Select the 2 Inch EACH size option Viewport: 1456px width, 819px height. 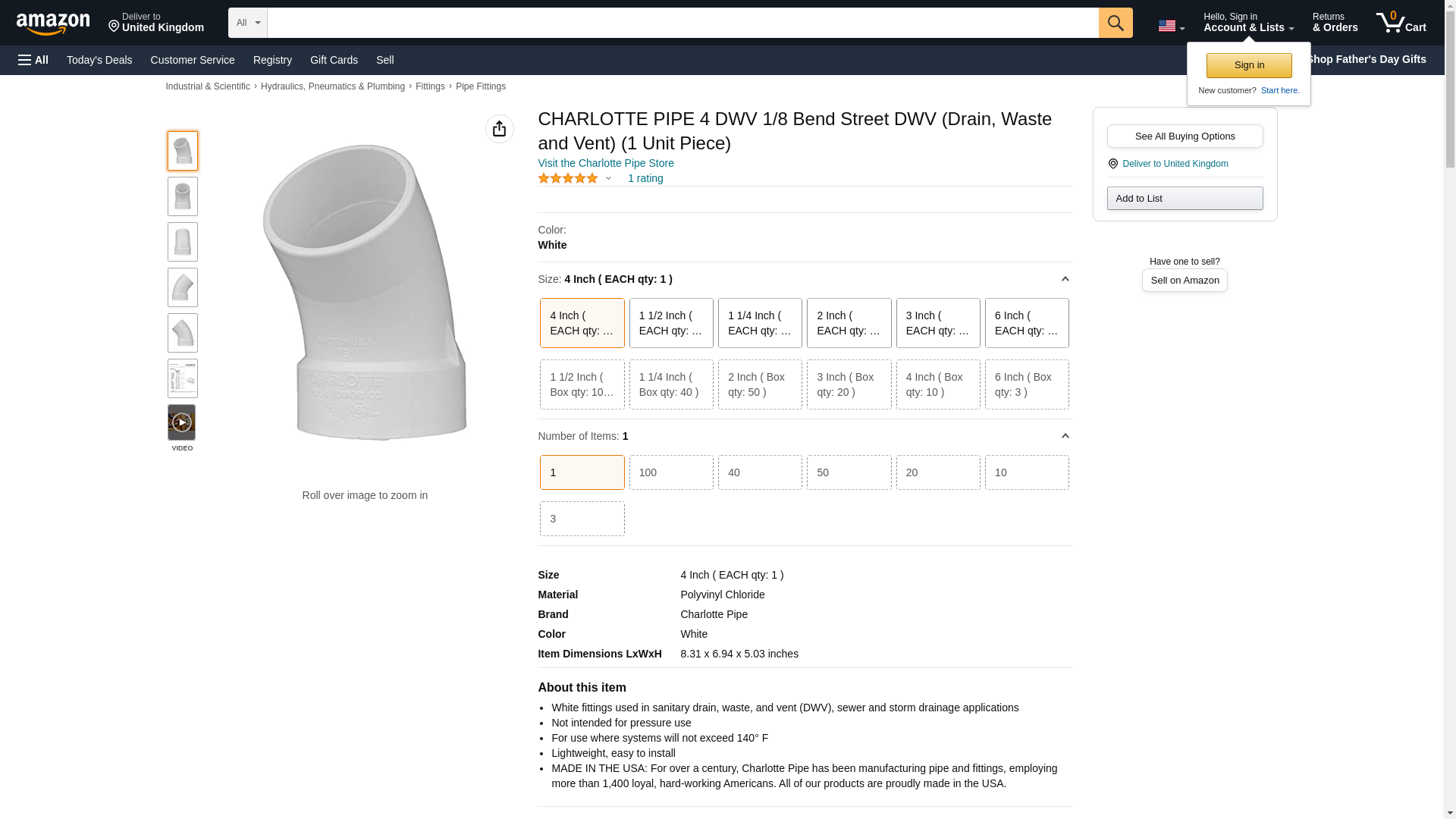[849, 323]
